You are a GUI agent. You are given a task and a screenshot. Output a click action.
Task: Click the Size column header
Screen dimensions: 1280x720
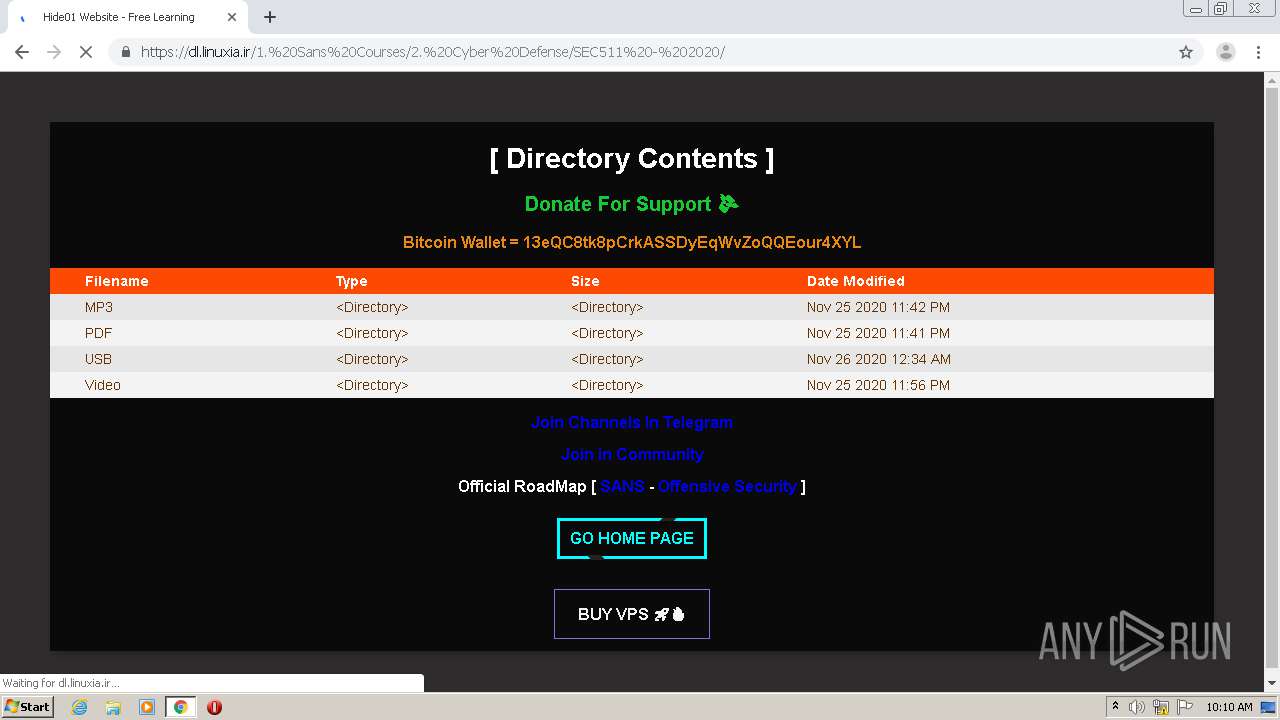(x=586, y=281)
